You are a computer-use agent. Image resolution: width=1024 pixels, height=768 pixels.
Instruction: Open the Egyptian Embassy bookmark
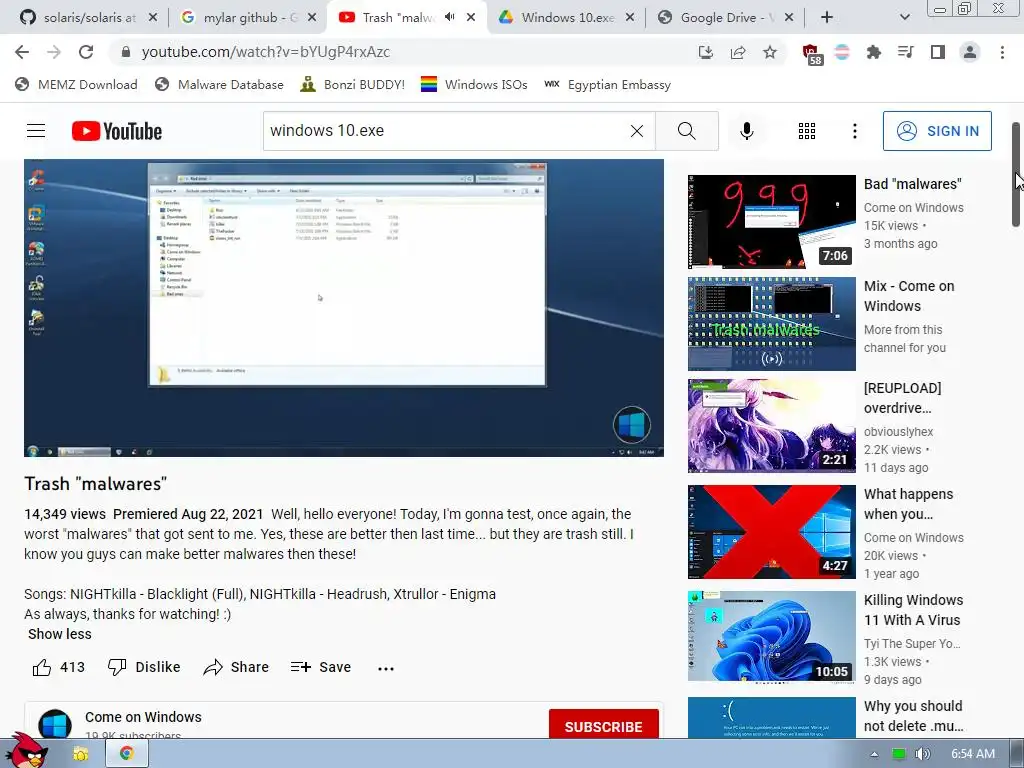click(x=607, y=84)
